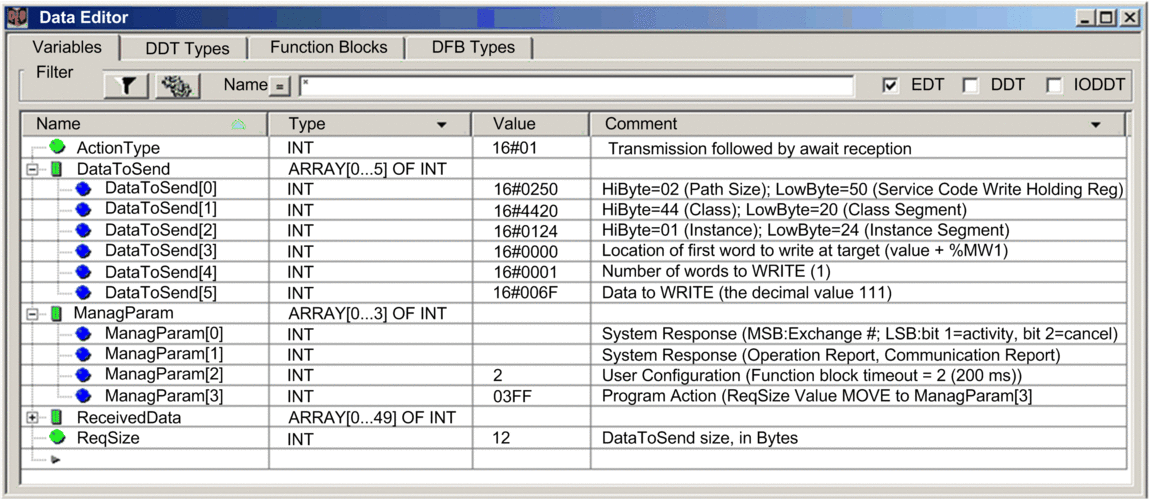Open the Function Blocks tab
Screen dimensions: 1149x499
coord(328,47)
